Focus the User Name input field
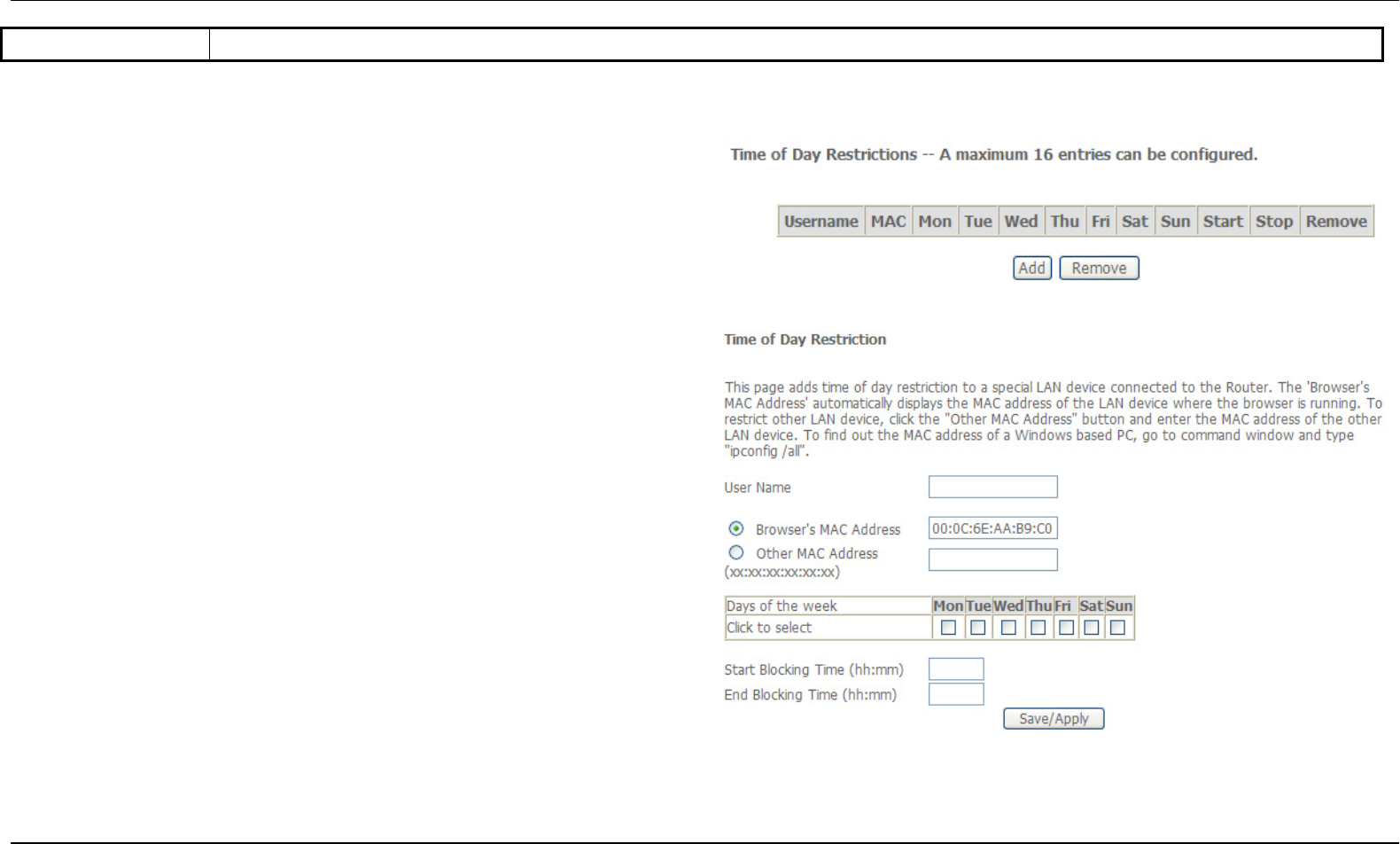The height and width of the screenshot is (844, 1400). coord(992,487)
